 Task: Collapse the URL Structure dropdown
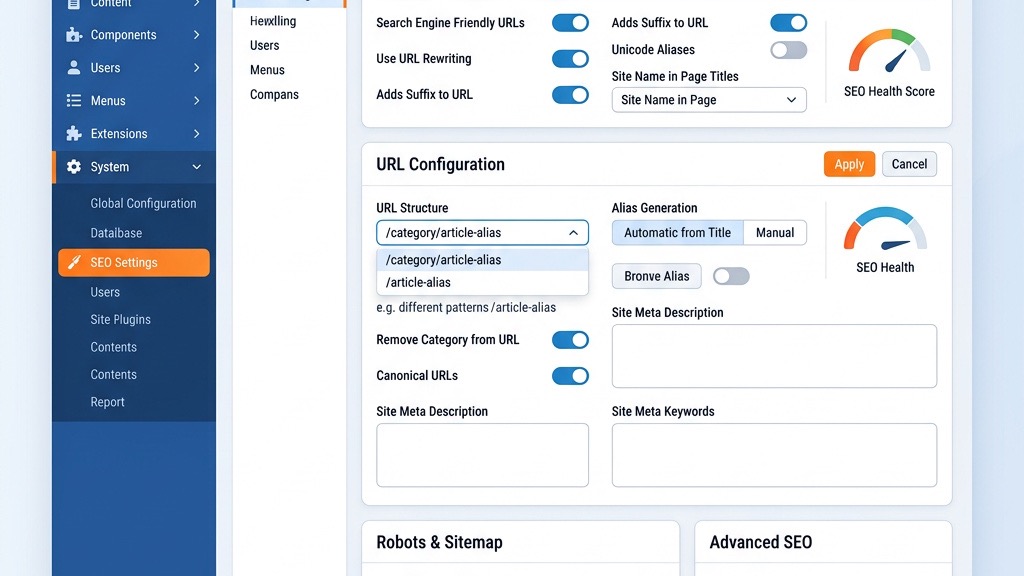(x=574, y=232)
